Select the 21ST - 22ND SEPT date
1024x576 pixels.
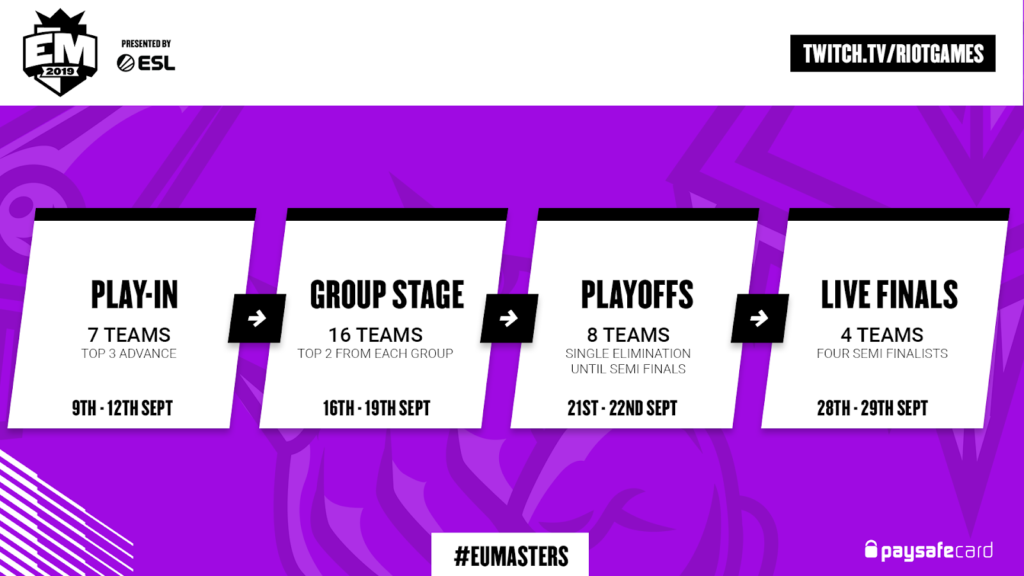(622, 408)
